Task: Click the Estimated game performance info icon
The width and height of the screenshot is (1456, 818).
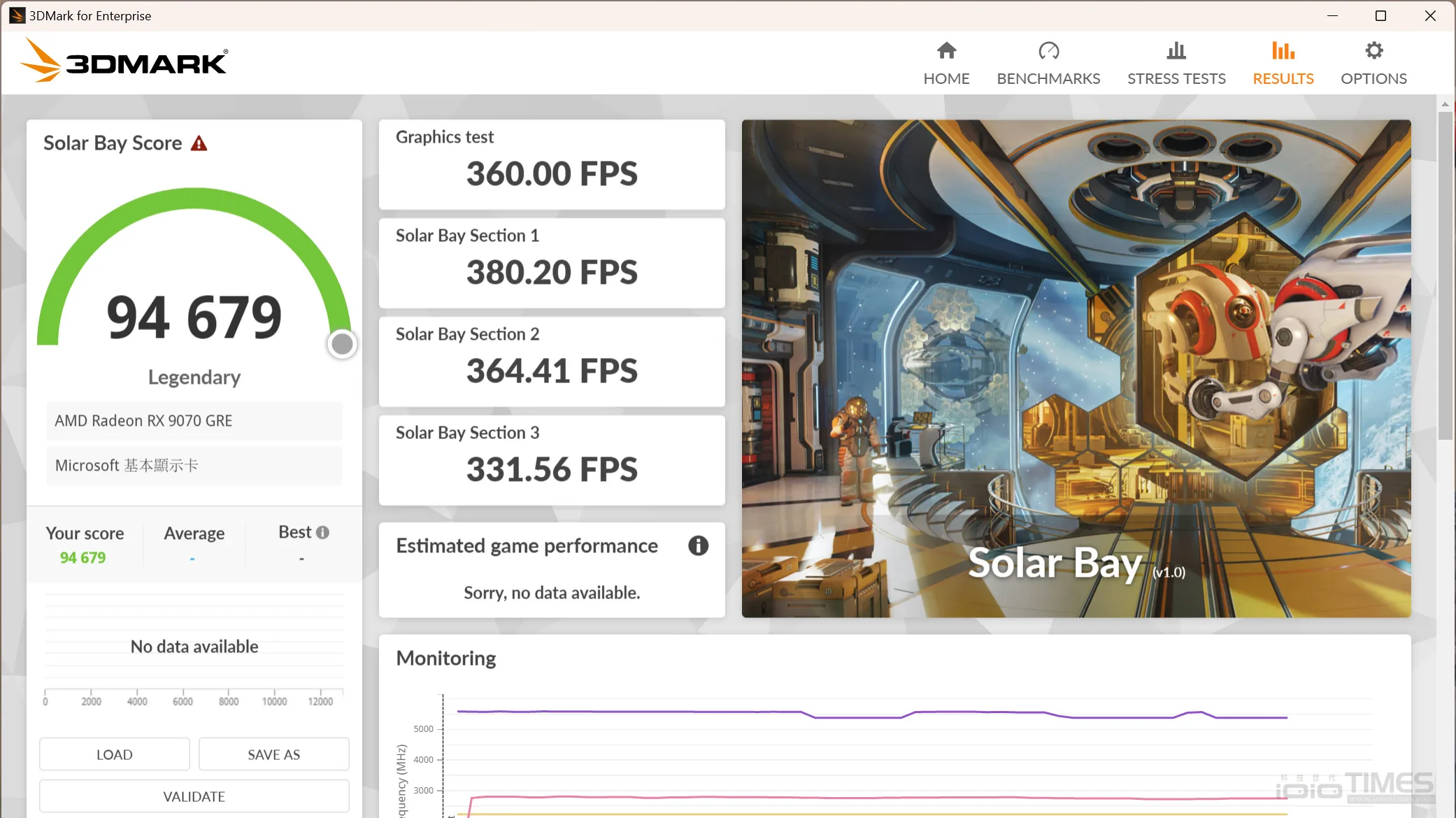Action: 698,546
